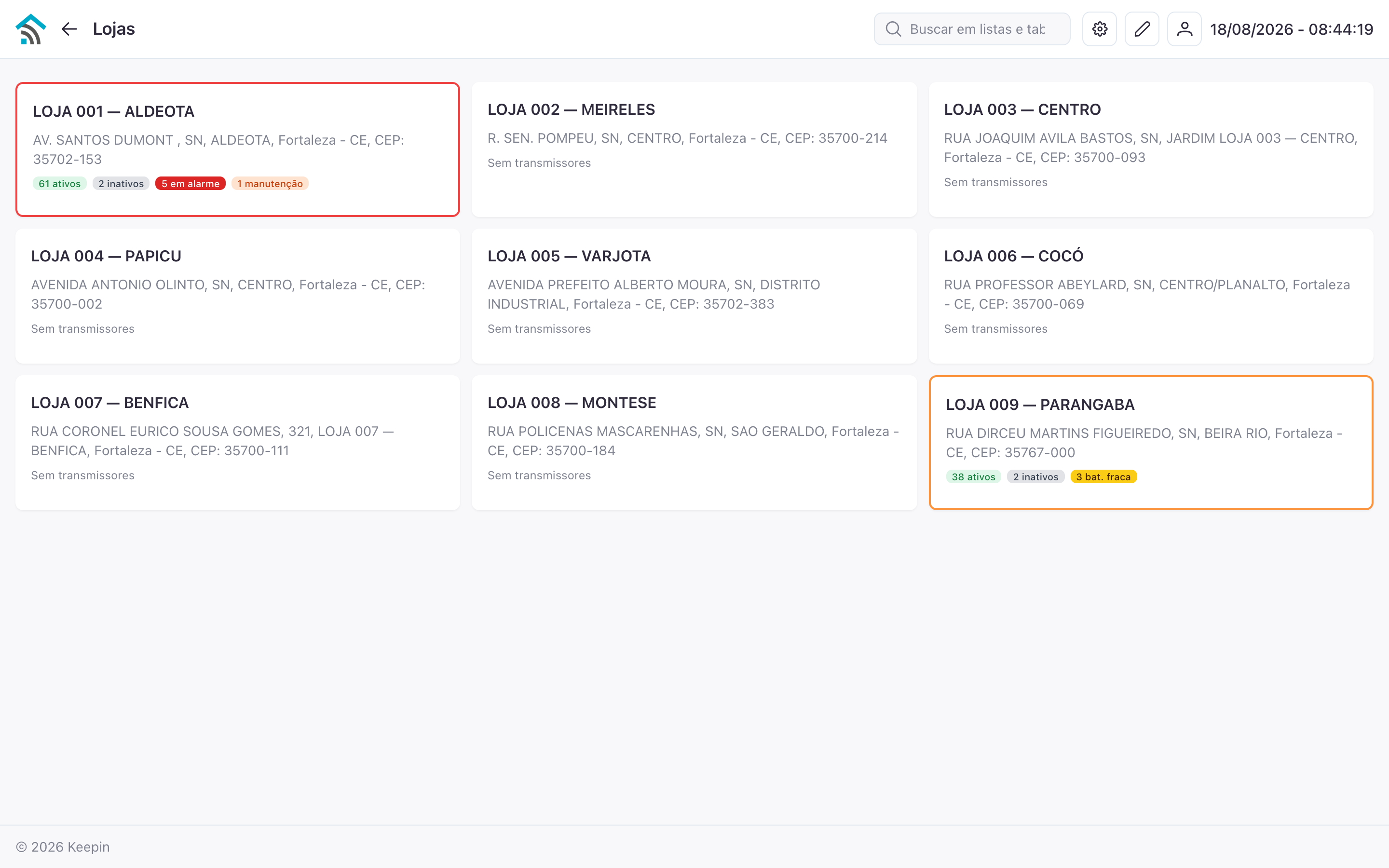The image size is (1389, 868).
Task: Click the '61 ativos' badge
Action: tap(60, 184)
